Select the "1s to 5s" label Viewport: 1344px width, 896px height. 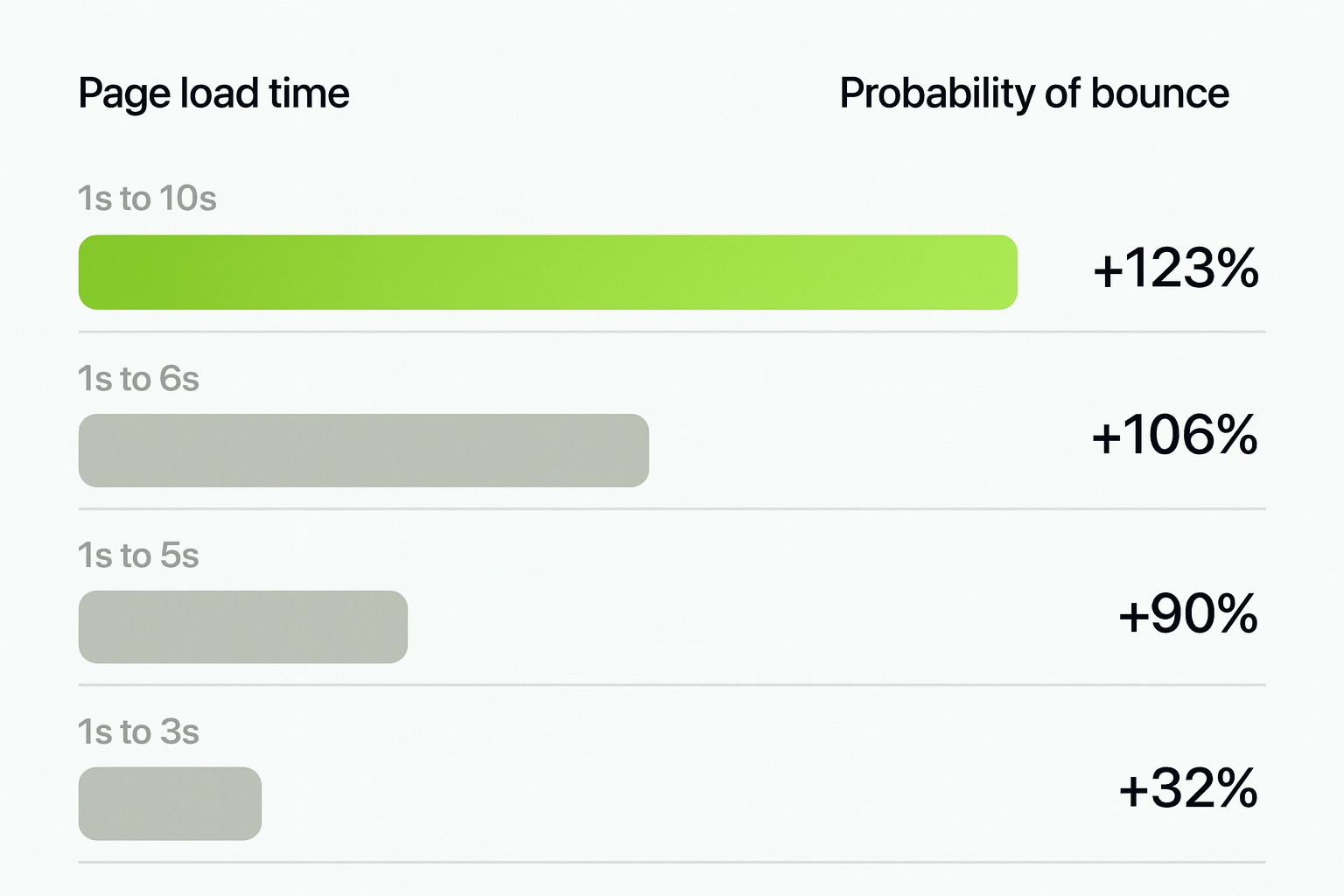[138, 556]
